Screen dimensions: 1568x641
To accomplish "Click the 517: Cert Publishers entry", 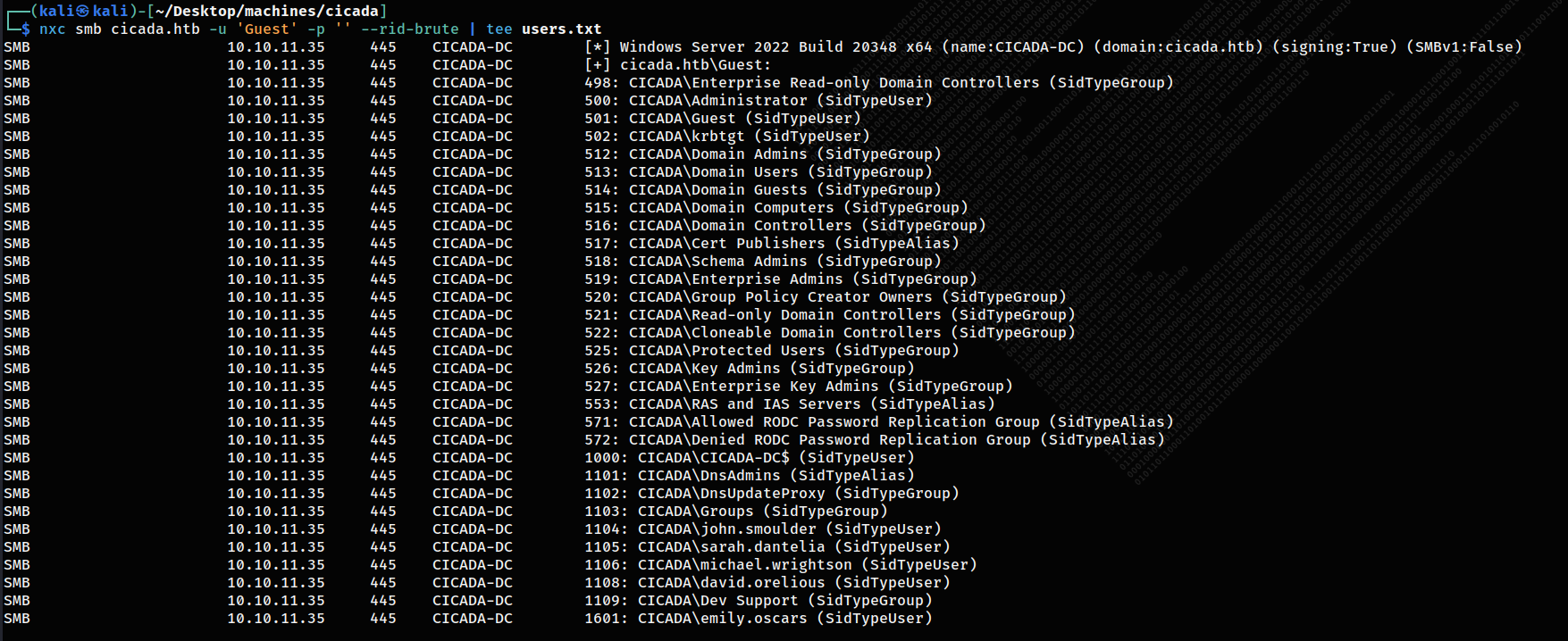I will pyautogui.click(x=772, y=243).
